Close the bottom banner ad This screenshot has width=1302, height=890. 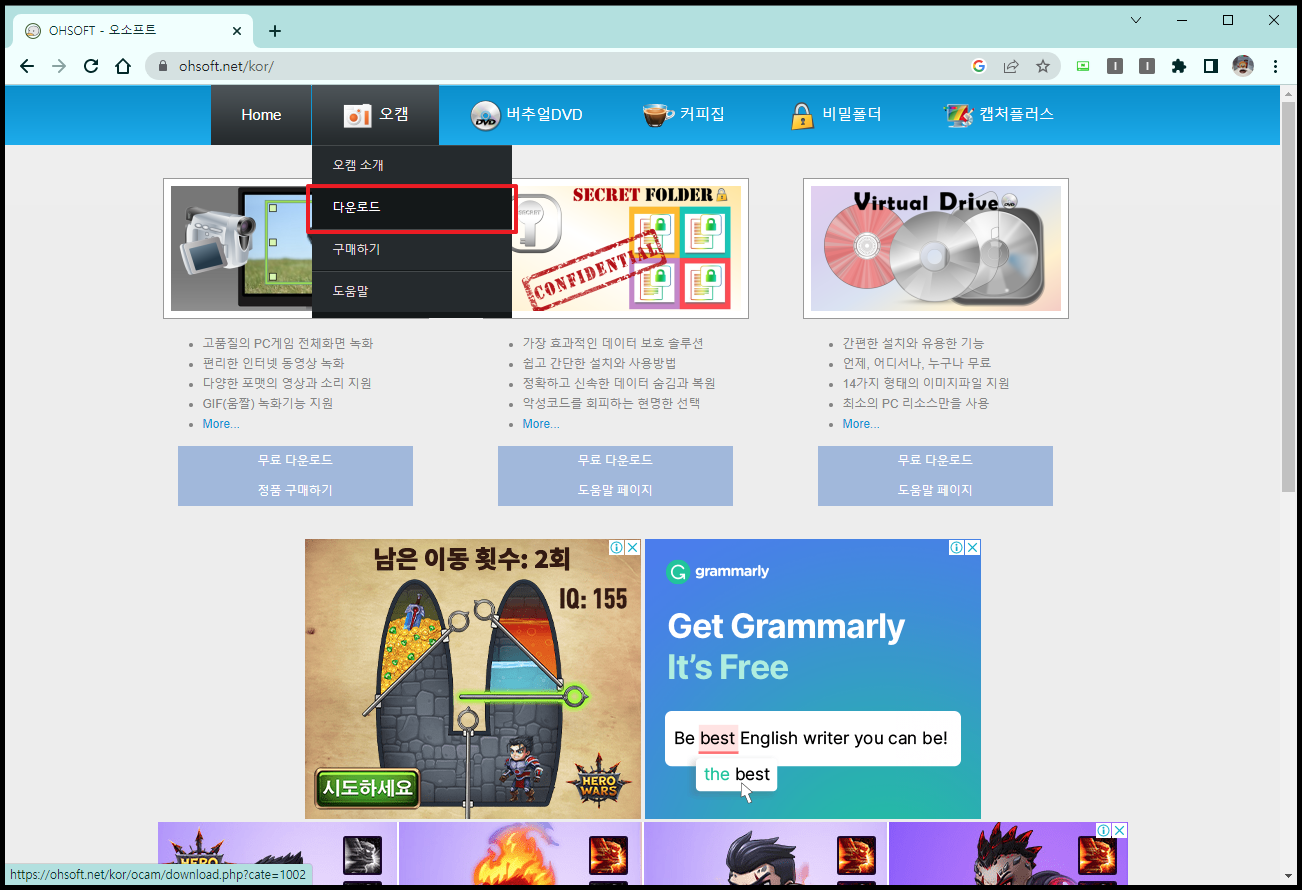[x=1120, y=830]
